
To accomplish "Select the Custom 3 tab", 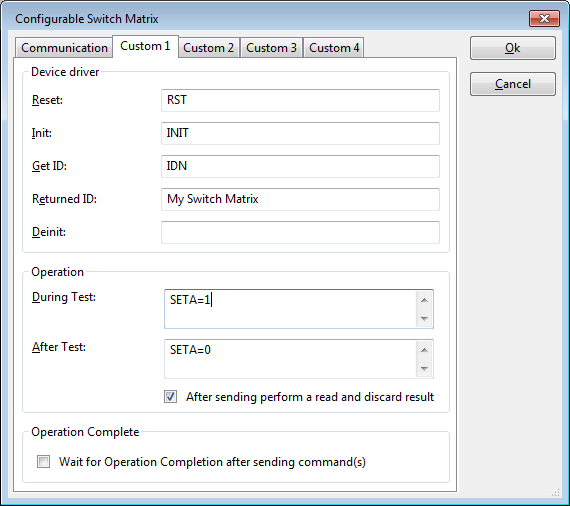I will (x=271, y=48).
